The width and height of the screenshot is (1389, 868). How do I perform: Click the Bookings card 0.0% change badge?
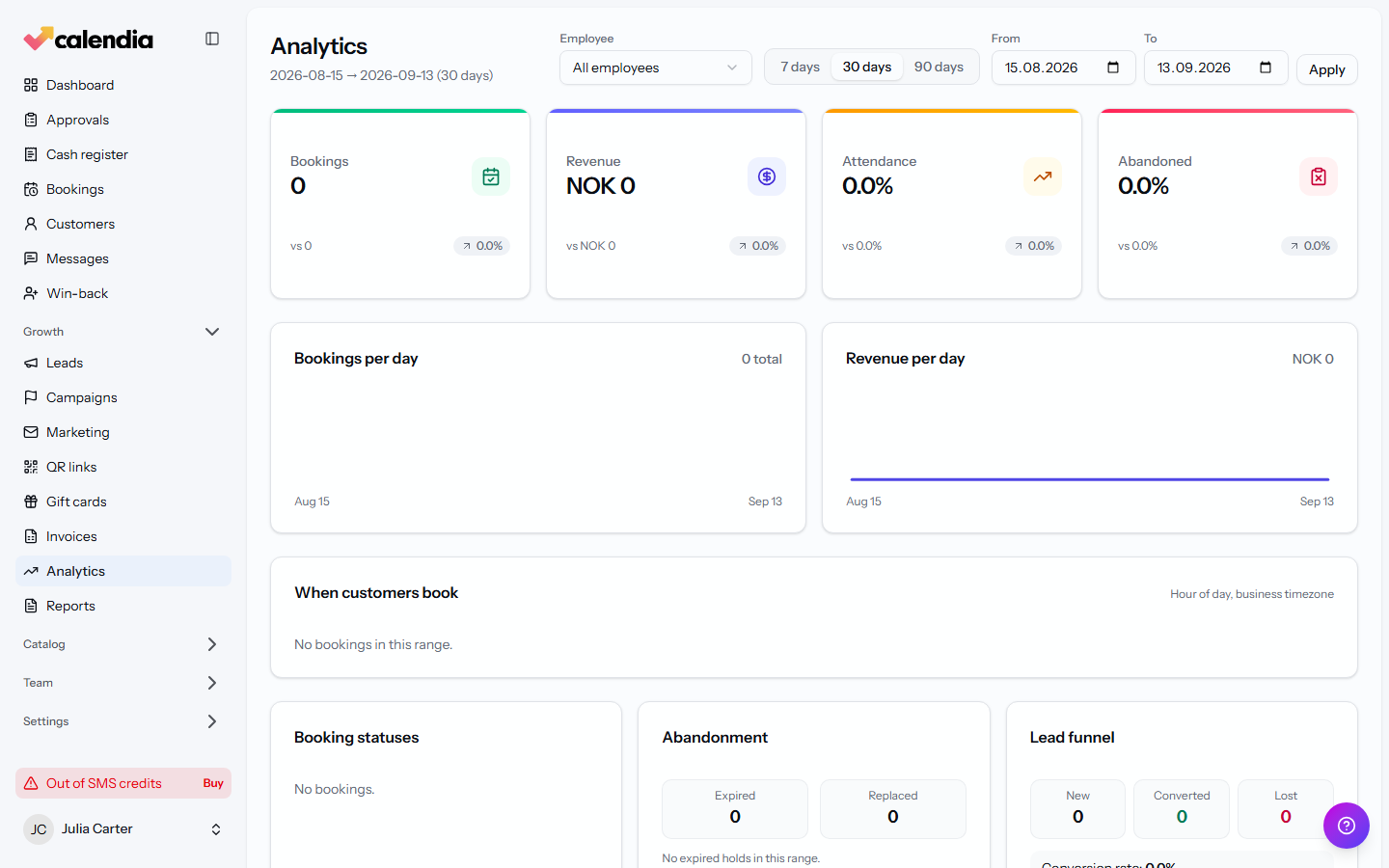(481, 246)
